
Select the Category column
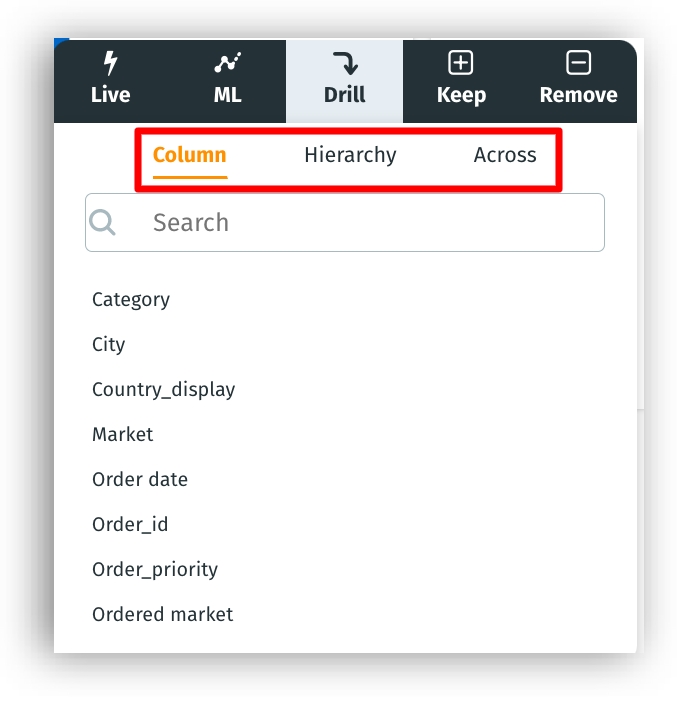131,299
